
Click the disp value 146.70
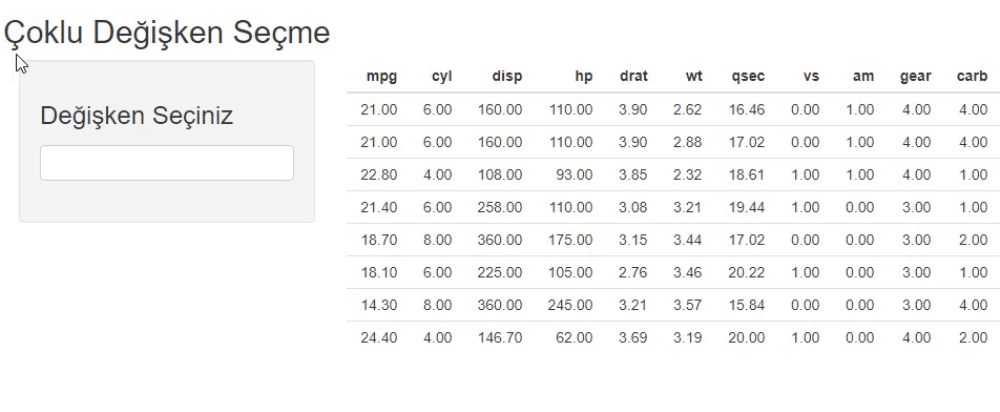[500, 337]
